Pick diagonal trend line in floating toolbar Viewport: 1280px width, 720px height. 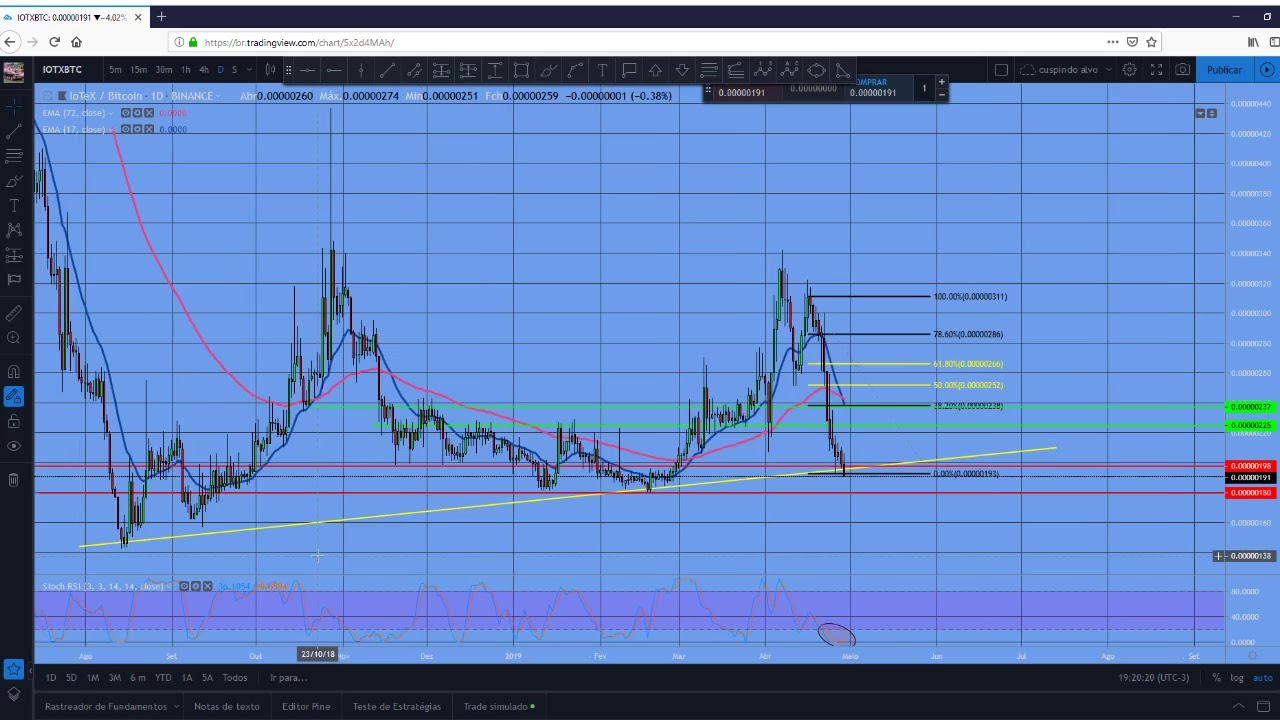pyautogui.click(x=387, y=70)
